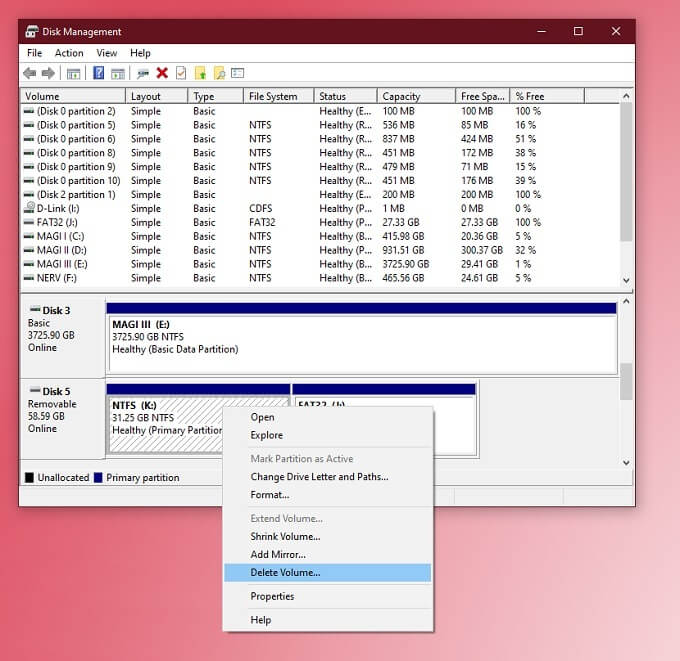The width and height of the screenshot is (680, 661).
Task: Sort by the Capacity column header
Action: (400, 97)
